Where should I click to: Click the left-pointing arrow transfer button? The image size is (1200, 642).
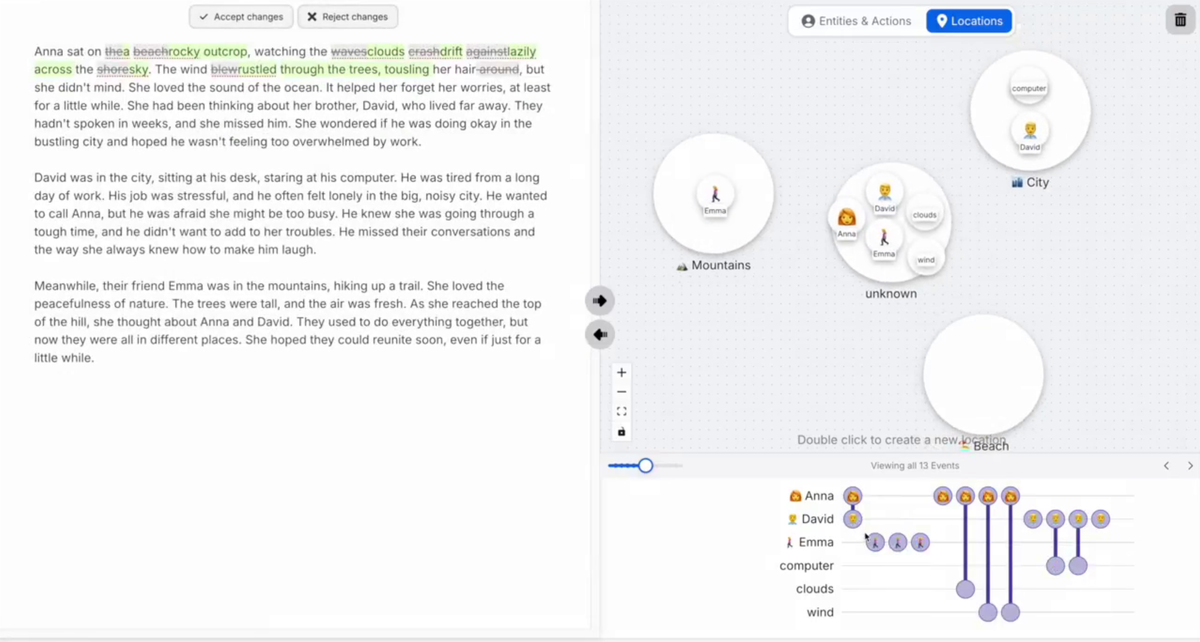click(600, 334)
